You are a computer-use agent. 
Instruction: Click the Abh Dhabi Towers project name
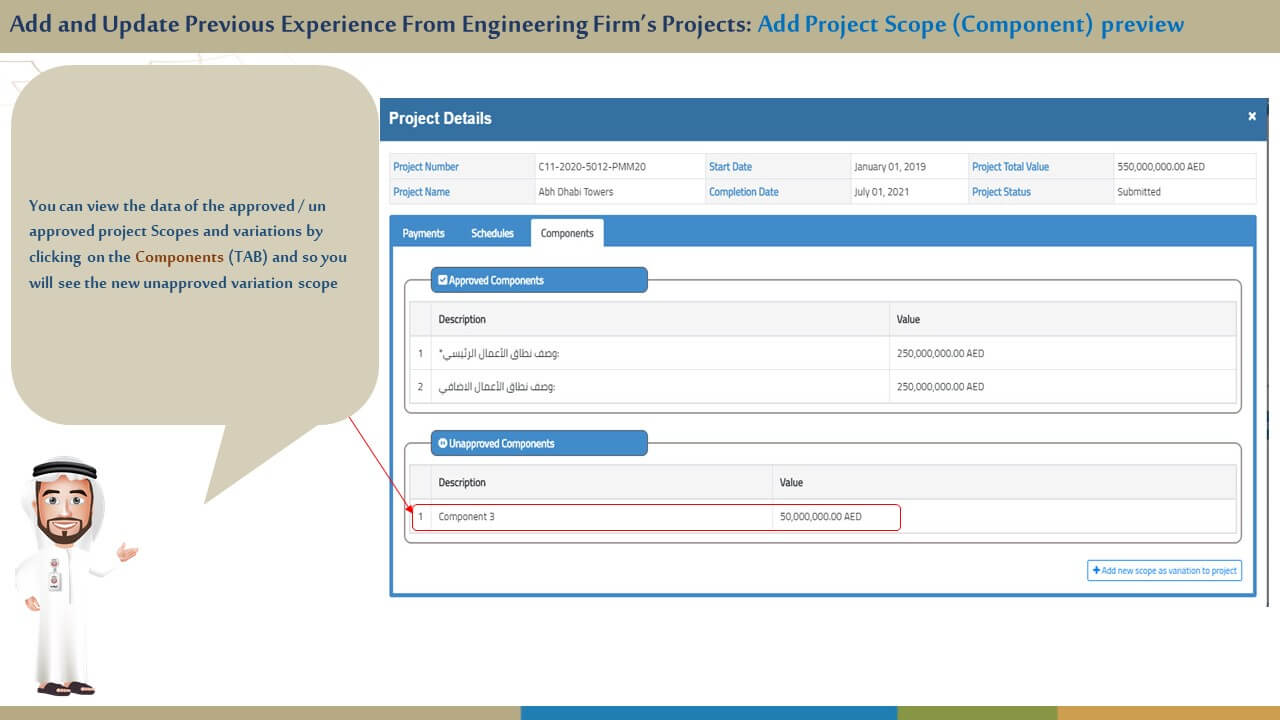(575, 192)
